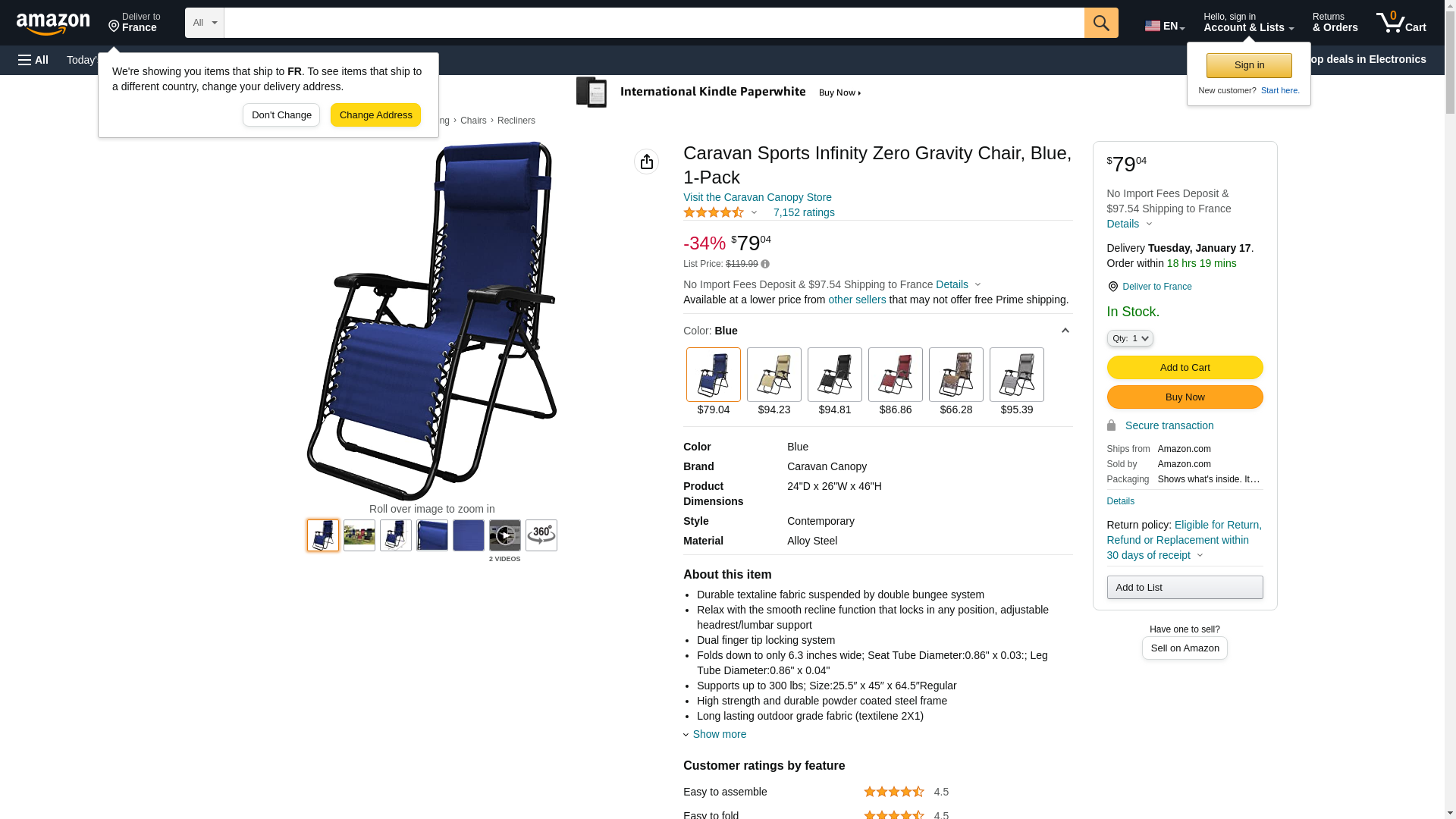1456x819 pixels.
Task: Click the List Price info icon
Action: point(765,265)
